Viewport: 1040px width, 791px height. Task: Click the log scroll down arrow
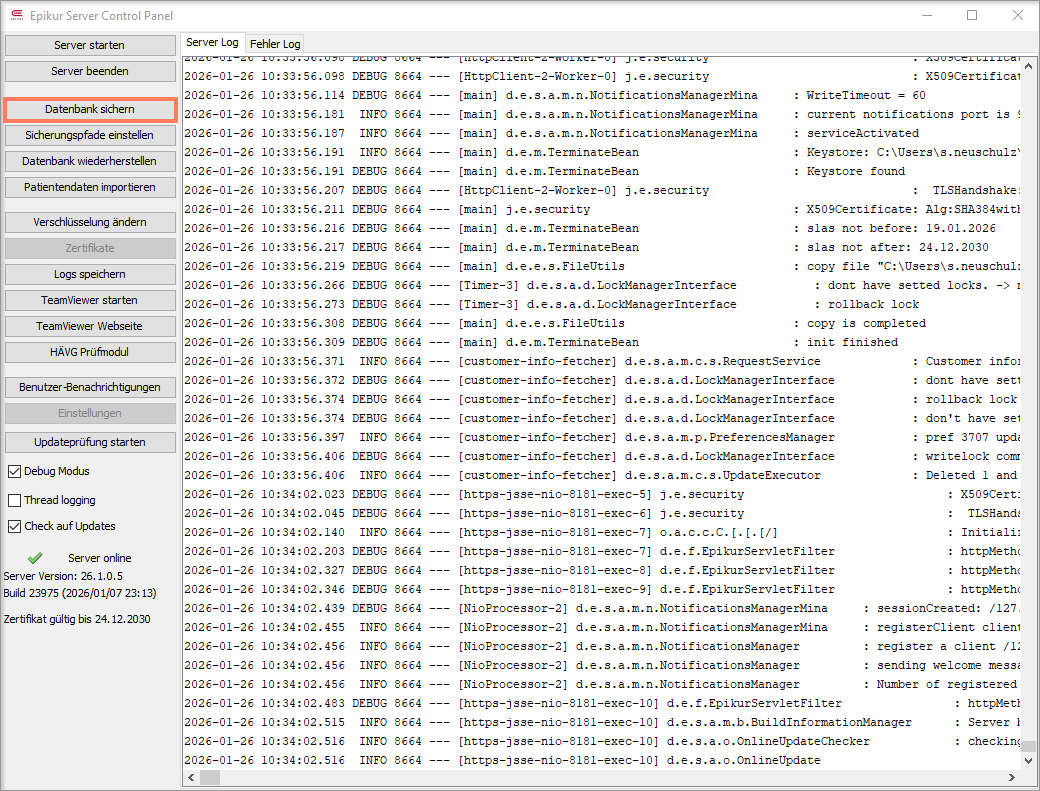[1028, 761]
